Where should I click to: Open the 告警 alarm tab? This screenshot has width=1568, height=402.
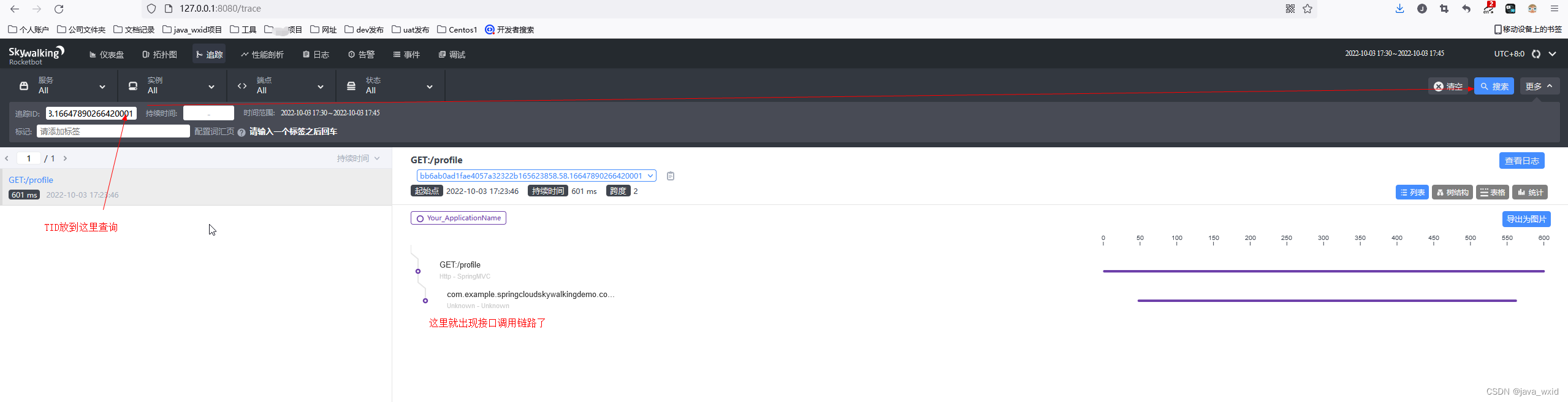pos(361,55)
